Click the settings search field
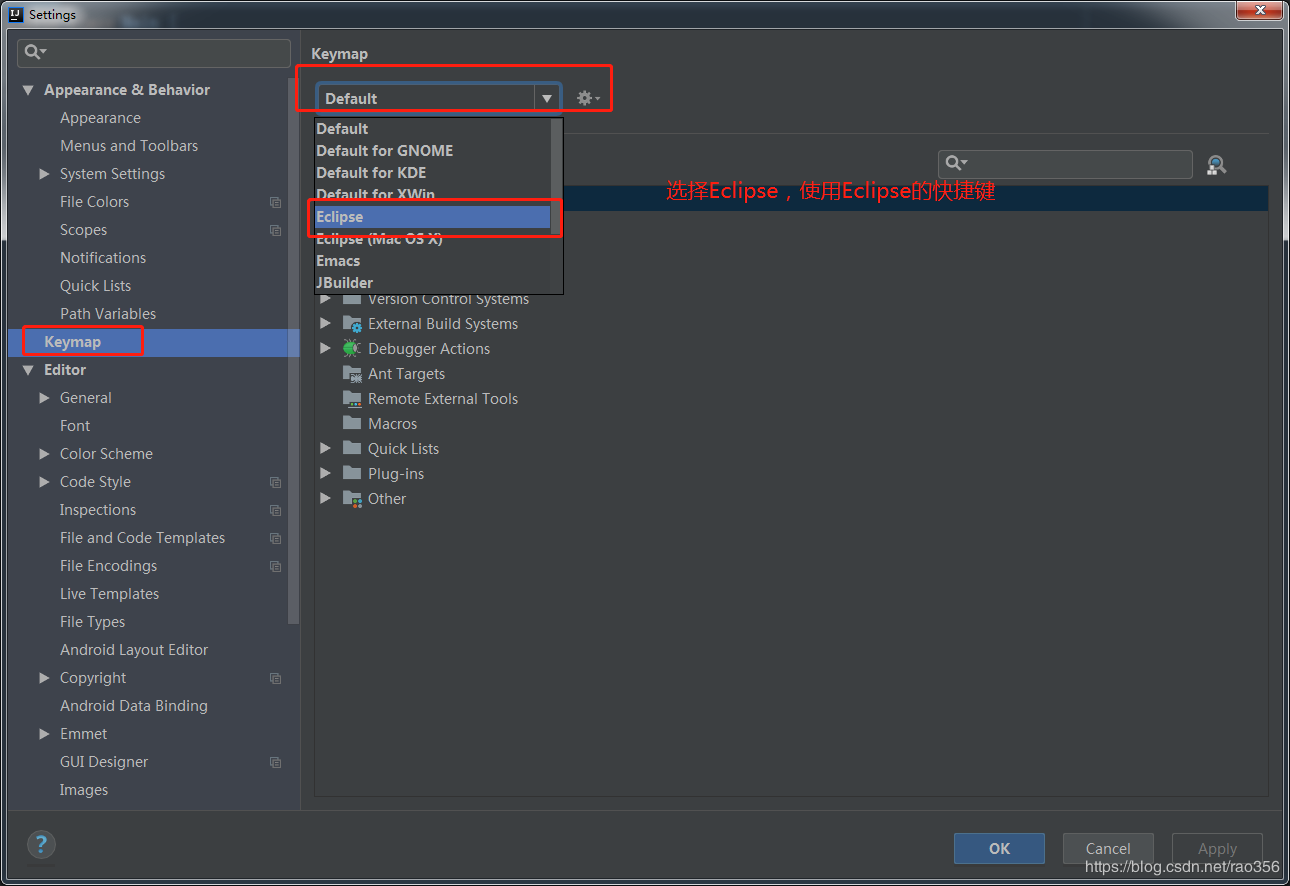The image size is (1290, 886). (154, 53)
